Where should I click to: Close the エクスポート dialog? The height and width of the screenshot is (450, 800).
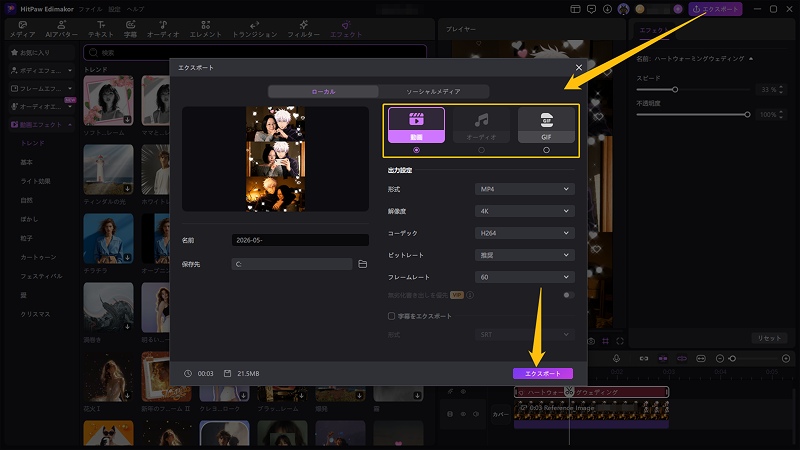579,67
